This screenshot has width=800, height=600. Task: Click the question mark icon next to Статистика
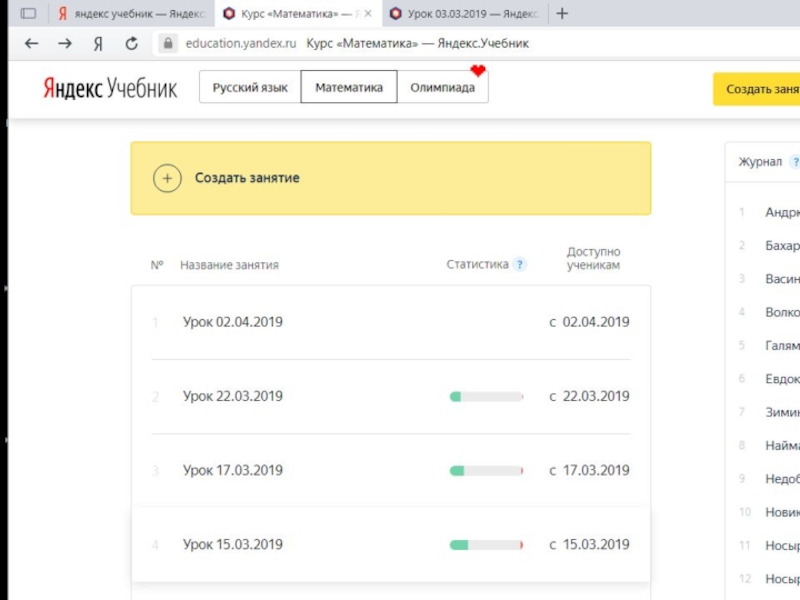click(519, 265)
